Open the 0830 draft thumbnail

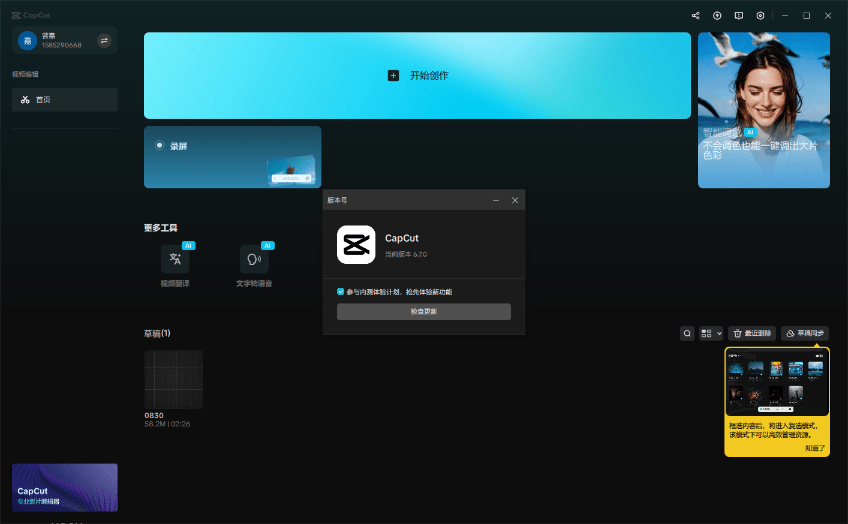[174, 379]
